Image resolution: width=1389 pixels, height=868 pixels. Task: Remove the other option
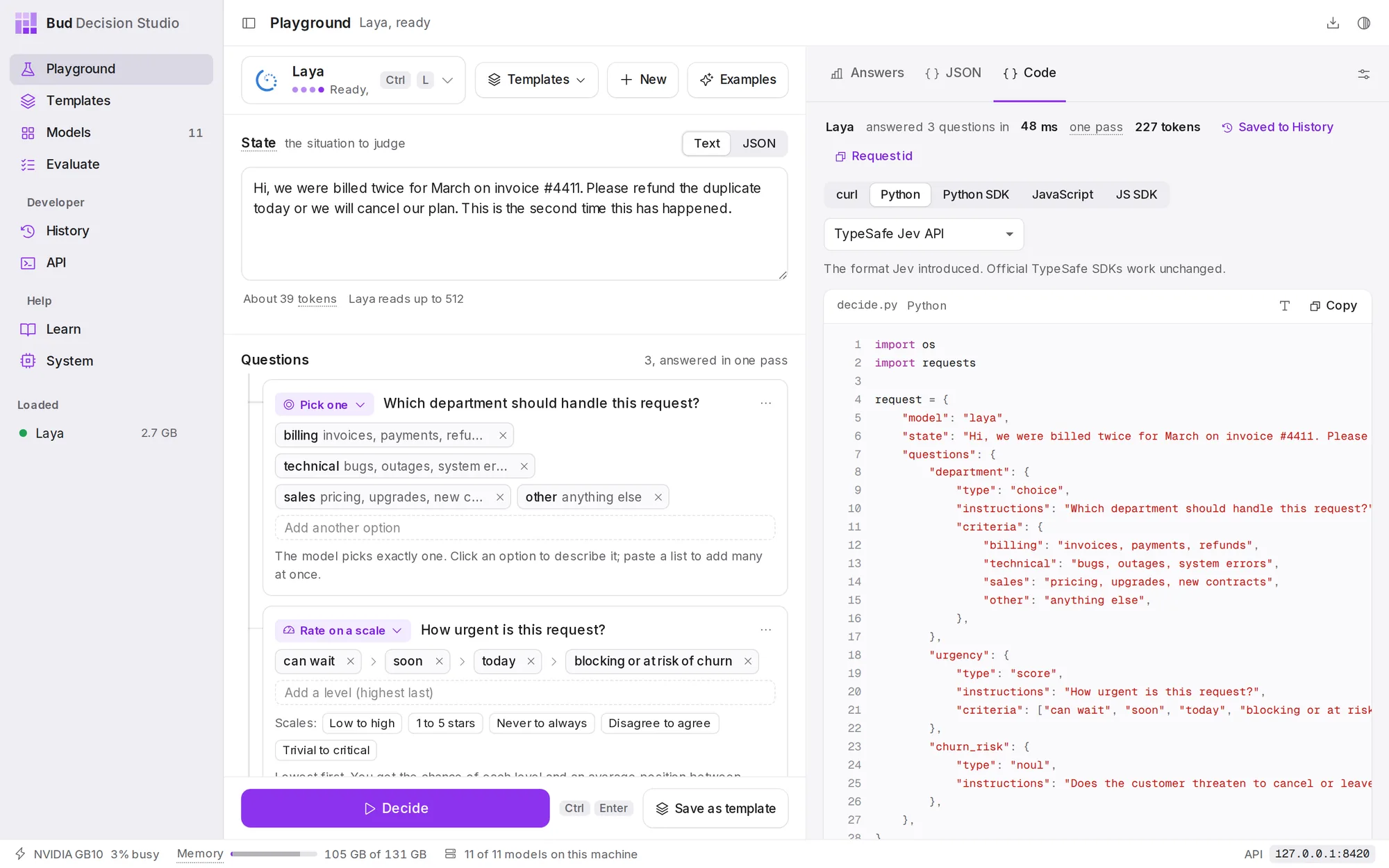tap(658, 497)
